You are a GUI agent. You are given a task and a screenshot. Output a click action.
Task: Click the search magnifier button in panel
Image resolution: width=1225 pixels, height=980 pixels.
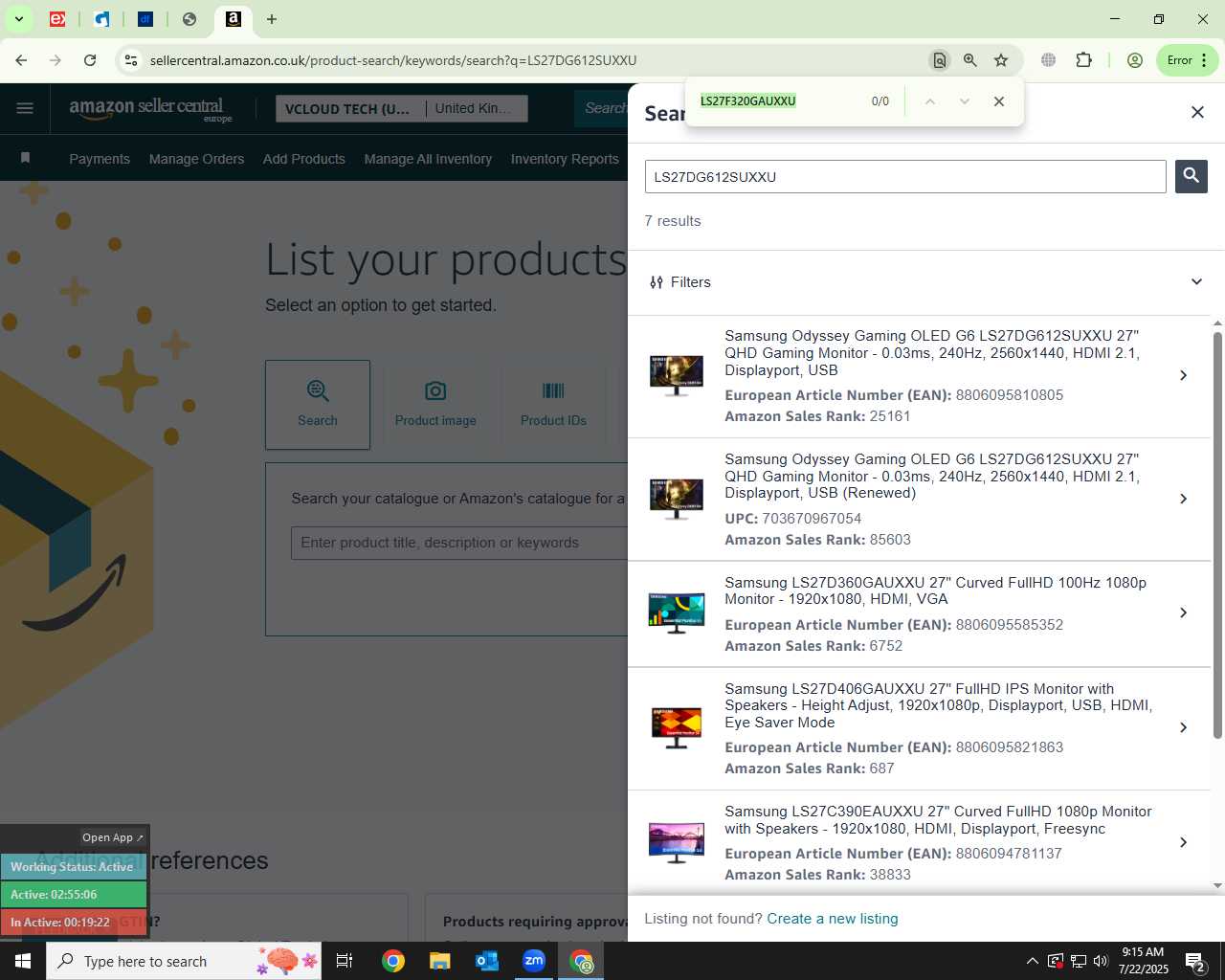(x=1191, y=176)
